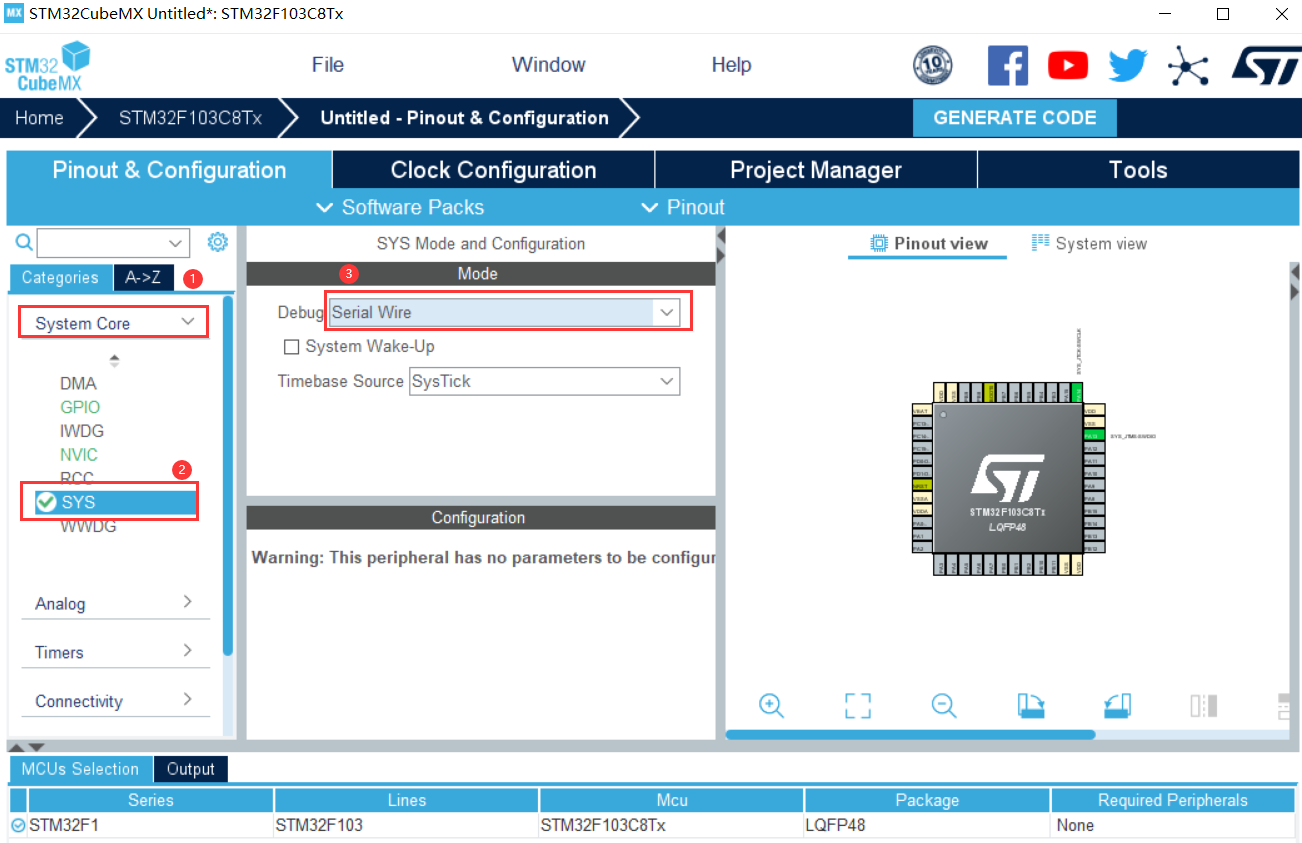Rotate the chip view clockwise
1302x843 pixels.
point(1030,706)
